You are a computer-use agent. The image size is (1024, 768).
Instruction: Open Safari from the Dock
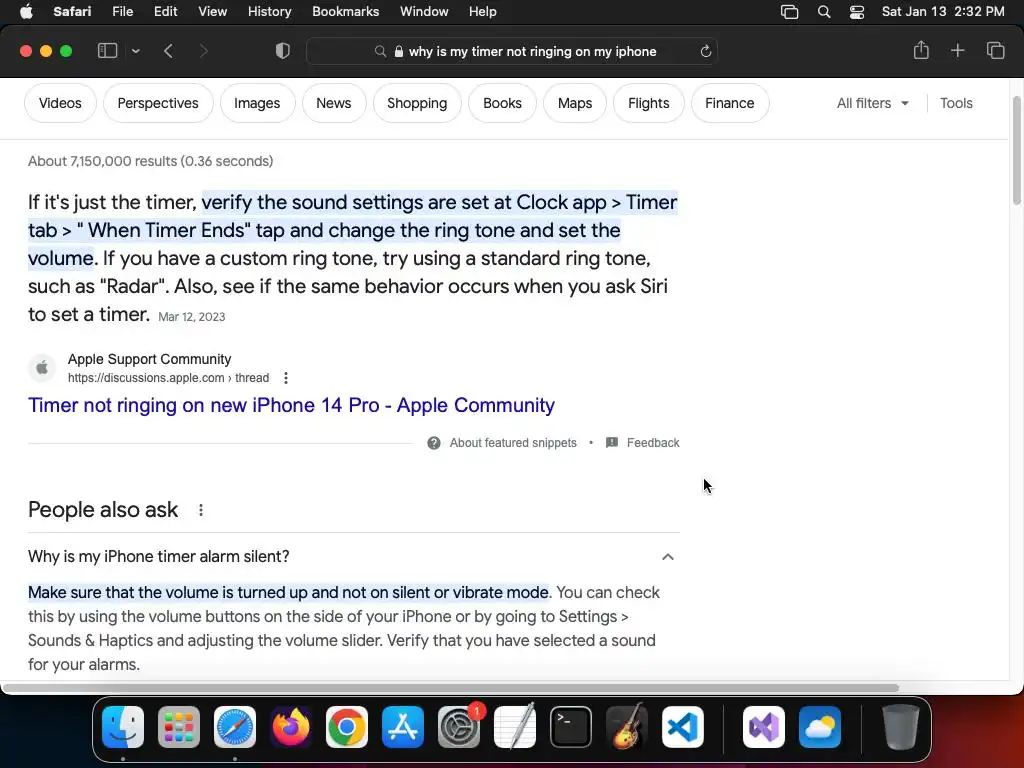point(235,727)
